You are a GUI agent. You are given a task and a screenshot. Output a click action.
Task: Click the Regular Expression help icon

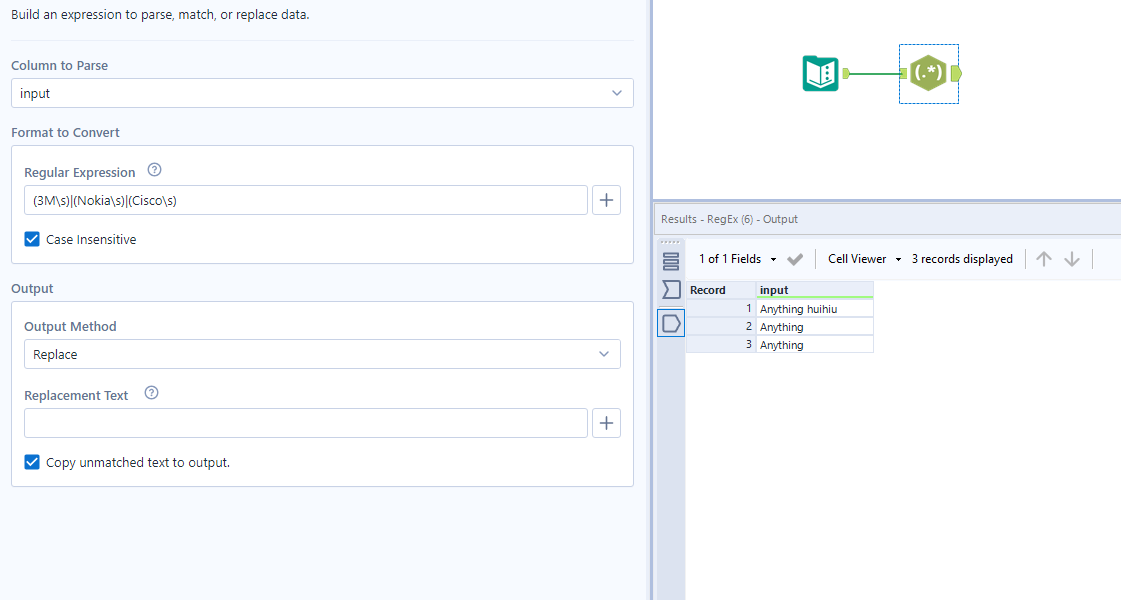point(154,170)
